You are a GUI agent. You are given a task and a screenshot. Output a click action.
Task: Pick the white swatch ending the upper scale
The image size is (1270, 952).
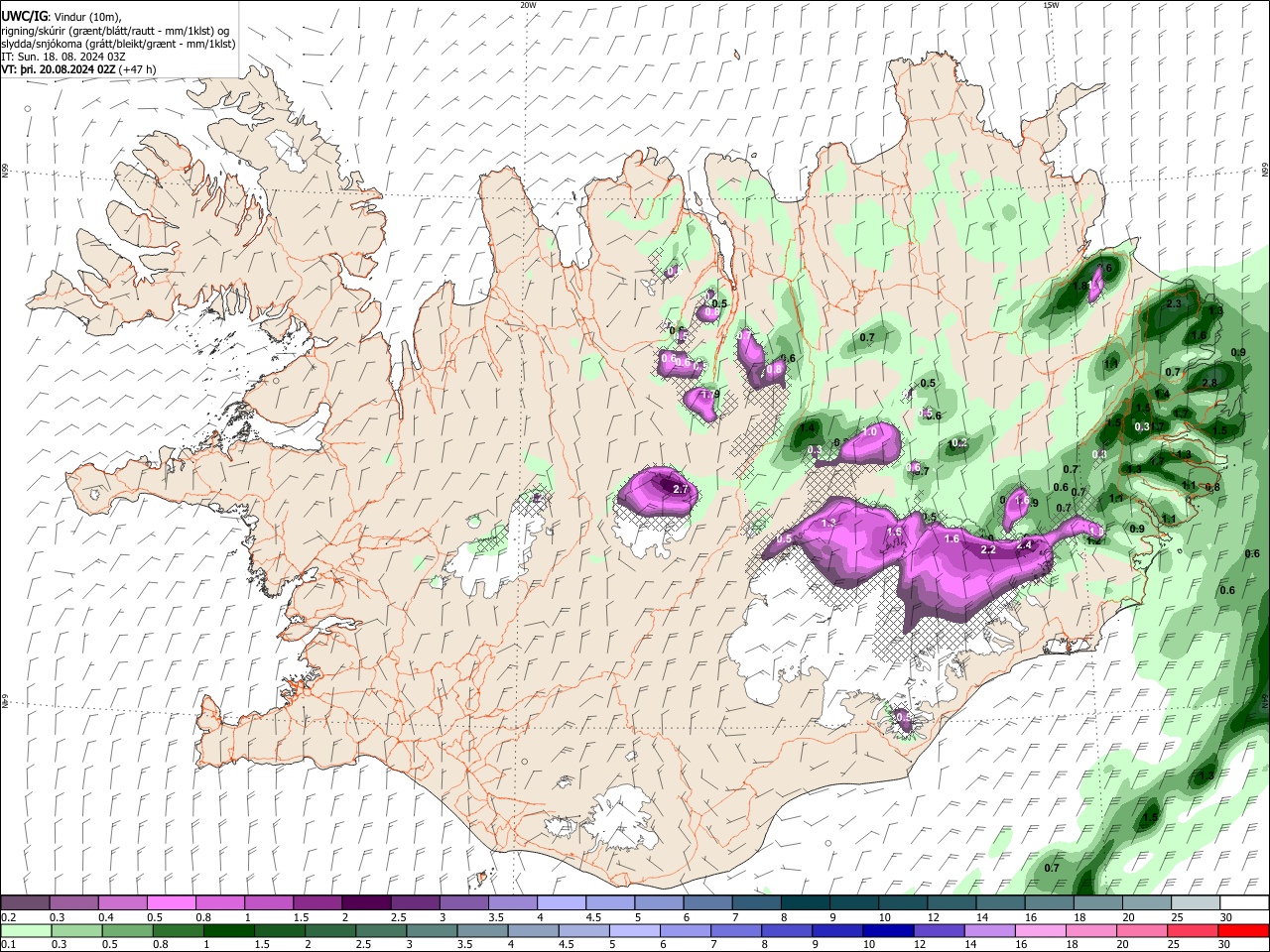[x=1243, y=902]
